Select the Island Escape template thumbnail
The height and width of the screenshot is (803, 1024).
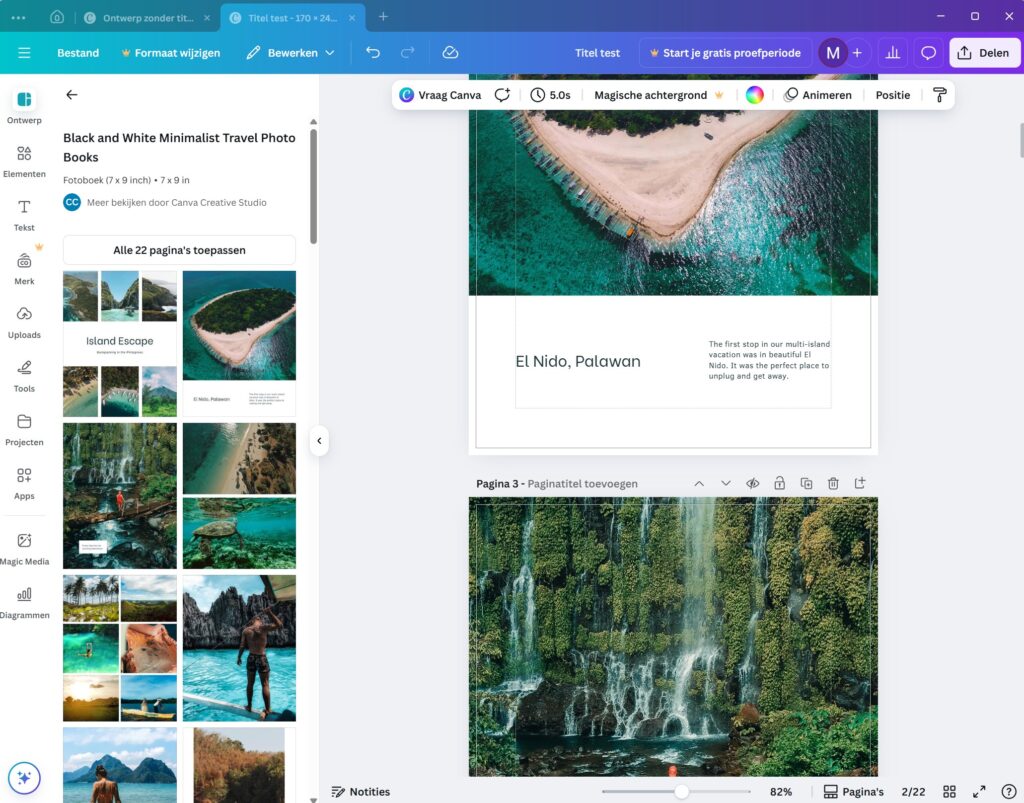[120, 343]
